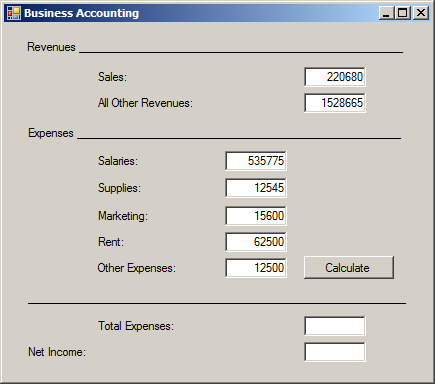
Task: Click the Calculate button
Action: (349, 267)
